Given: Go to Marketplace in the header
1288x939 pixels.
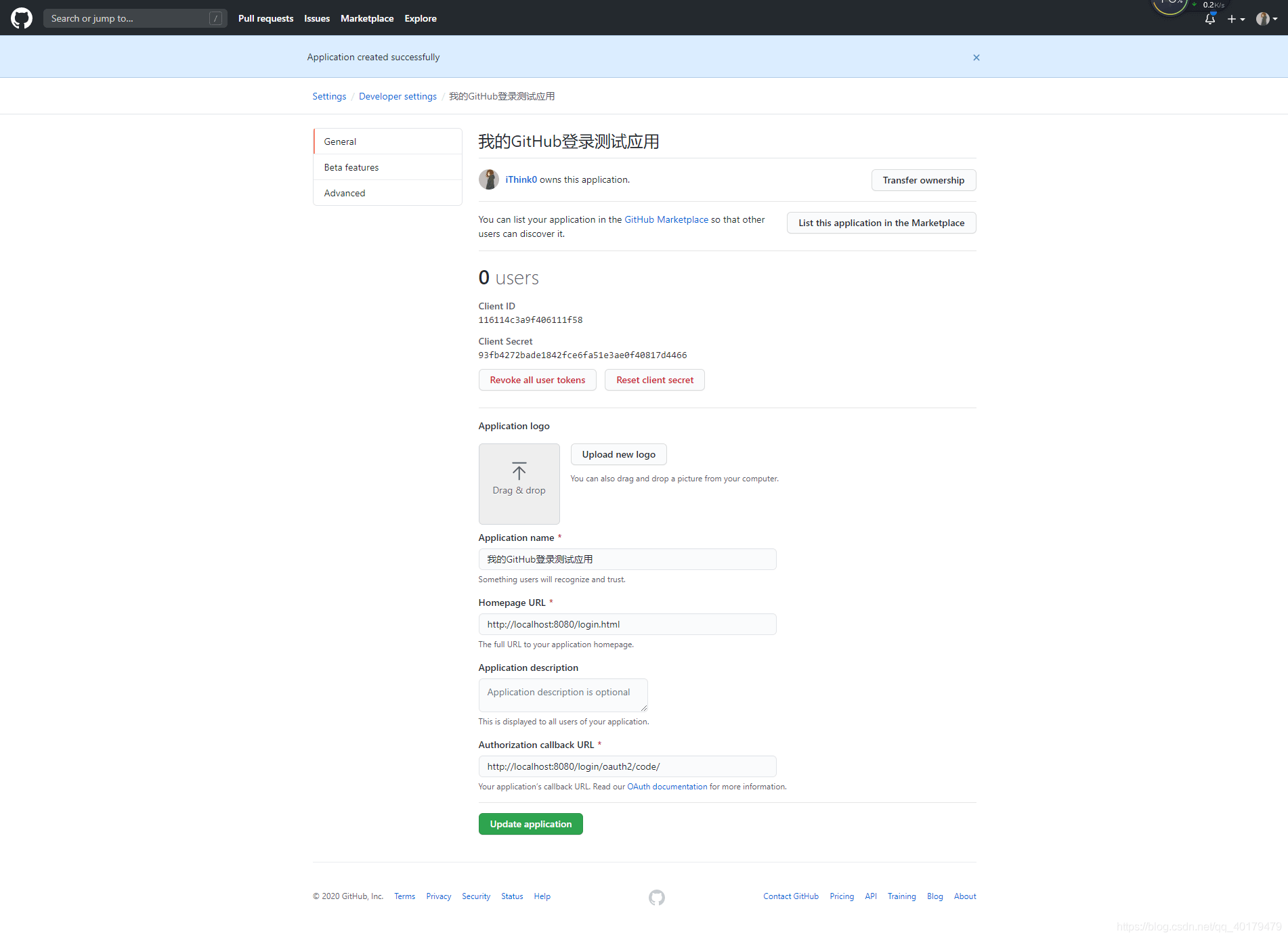Looking at the screenshot, I should pos(367,18).
